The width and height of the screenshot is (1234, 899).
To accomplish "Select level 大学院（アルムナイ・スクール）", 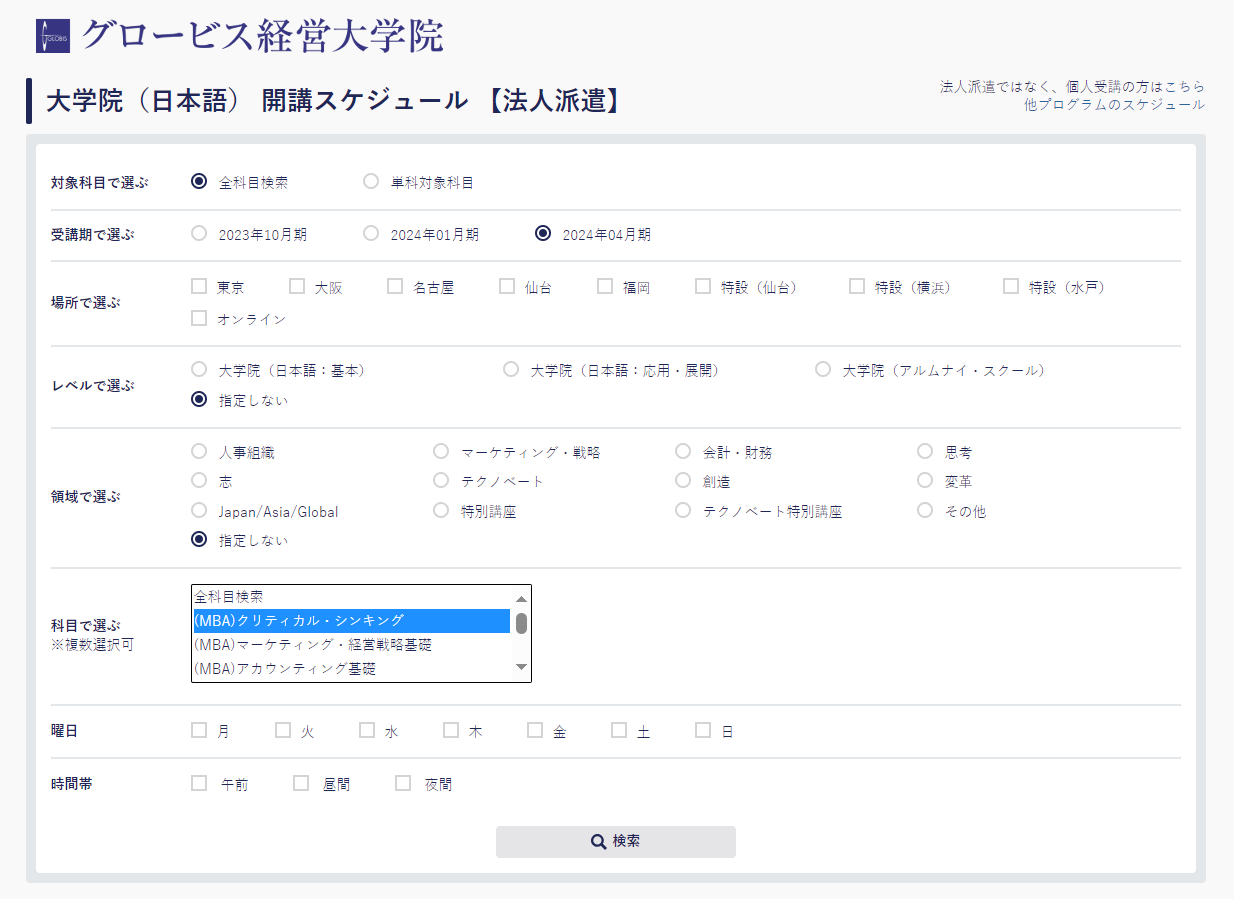I will coord(823,369).
